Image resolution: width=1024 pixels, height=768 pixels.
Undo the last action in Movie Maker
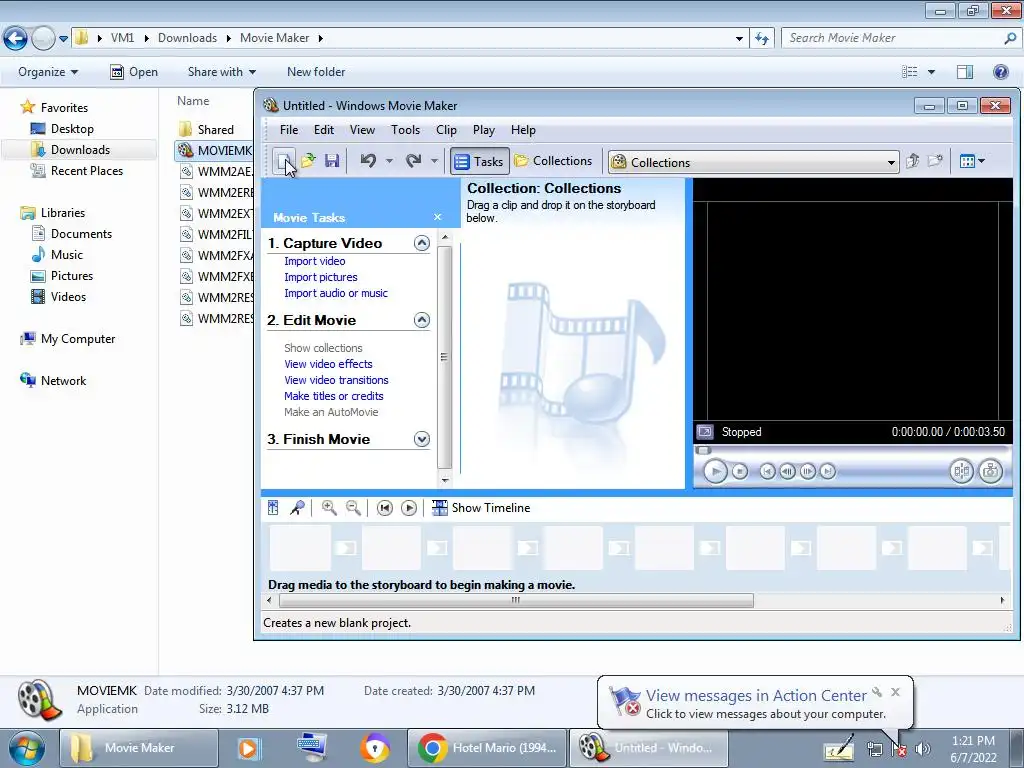[x=368, y=161]
